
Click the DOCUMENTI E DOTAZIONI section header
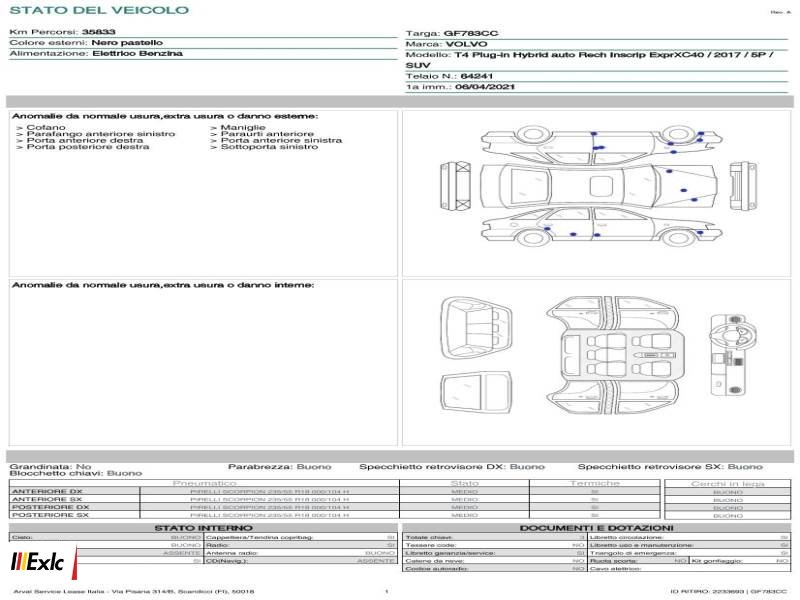coord(596,528)
